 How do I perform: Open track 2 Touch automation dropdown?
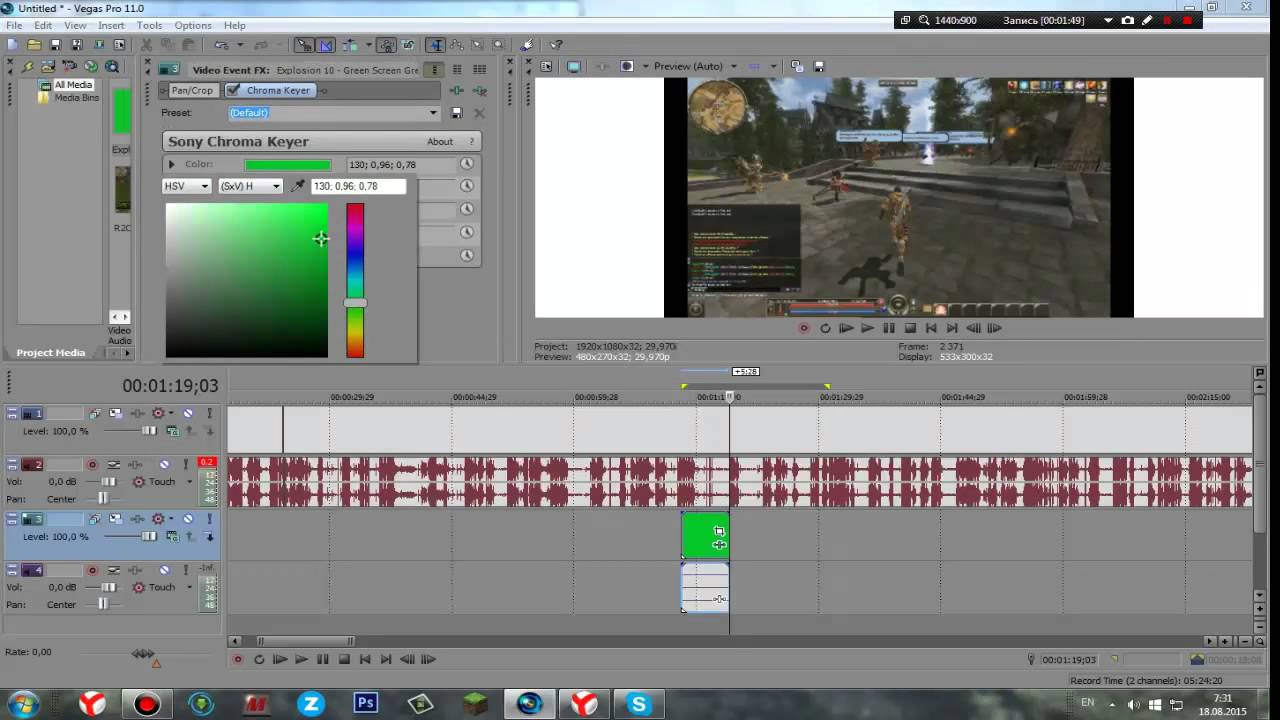(189, 482)
